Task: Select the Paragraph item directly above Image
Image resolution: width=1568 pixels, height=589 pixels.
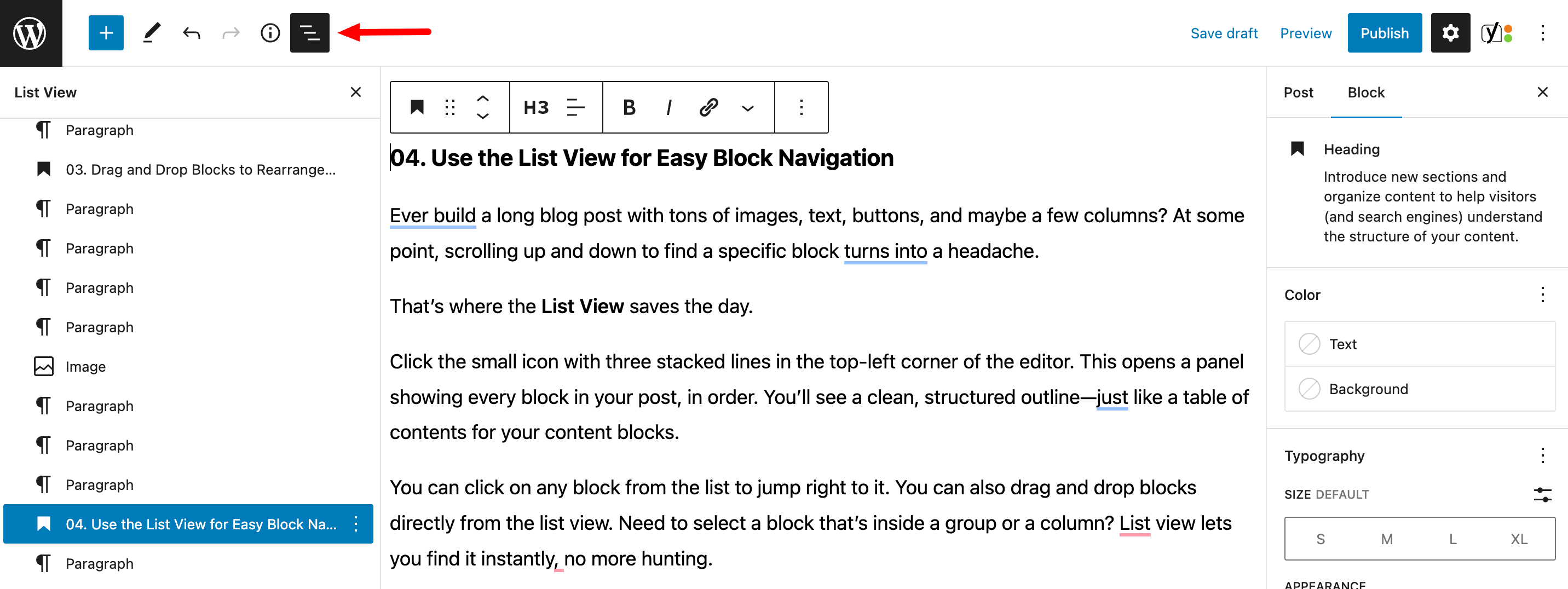Action: click(188, 327)
